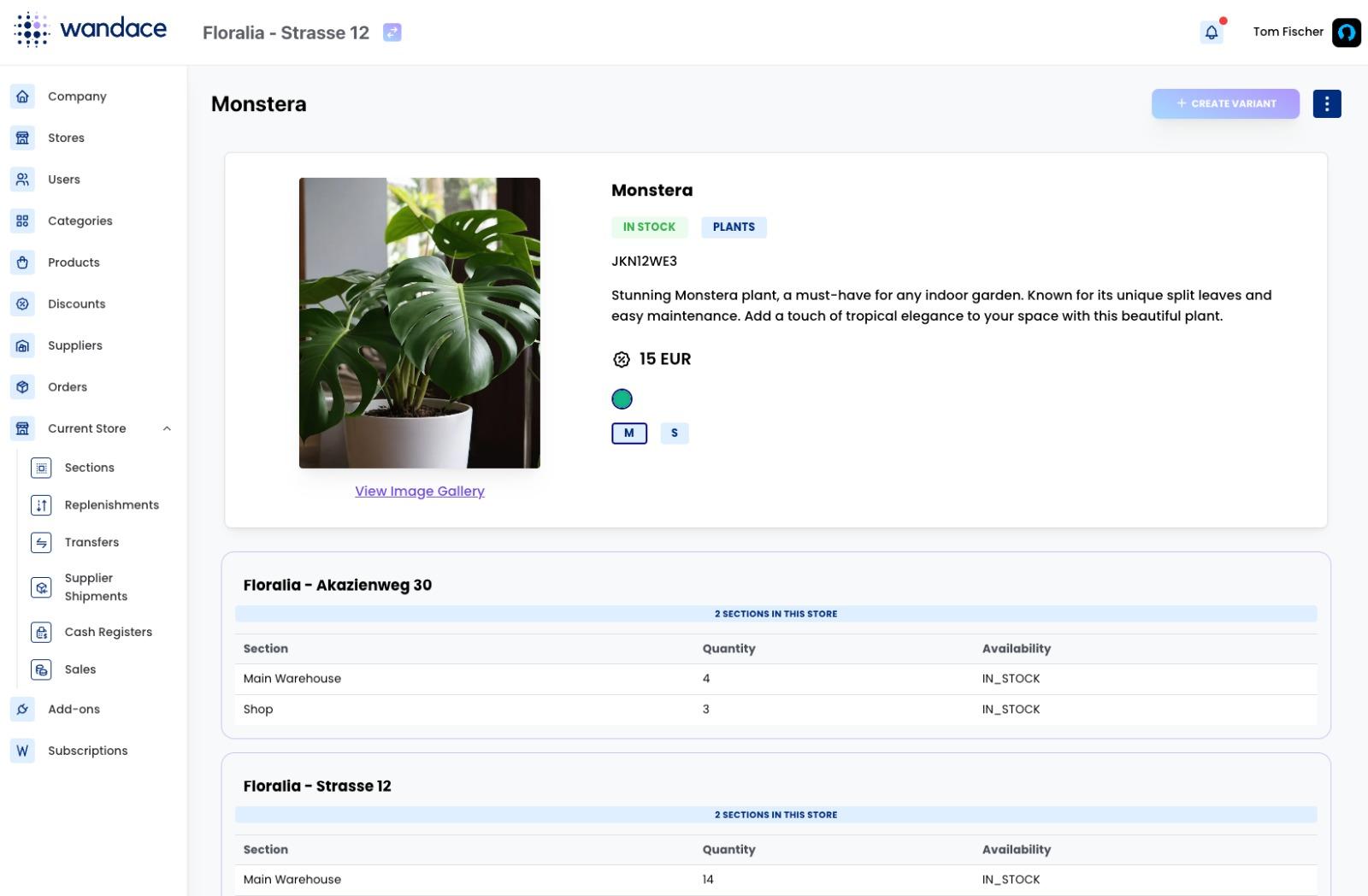
Task: Click the Products bag icon
Action: click(x=23, y=262)
